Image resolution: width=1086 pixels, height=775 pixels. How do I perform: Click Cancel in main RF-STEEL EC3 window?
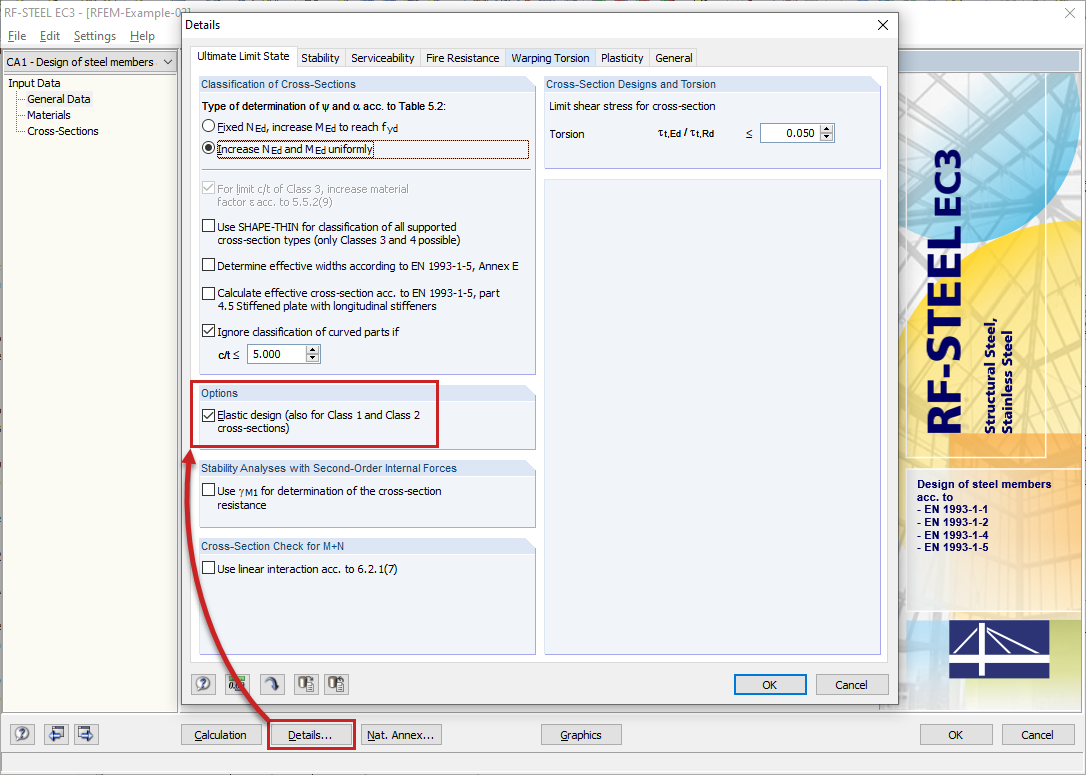point(1037,735)
